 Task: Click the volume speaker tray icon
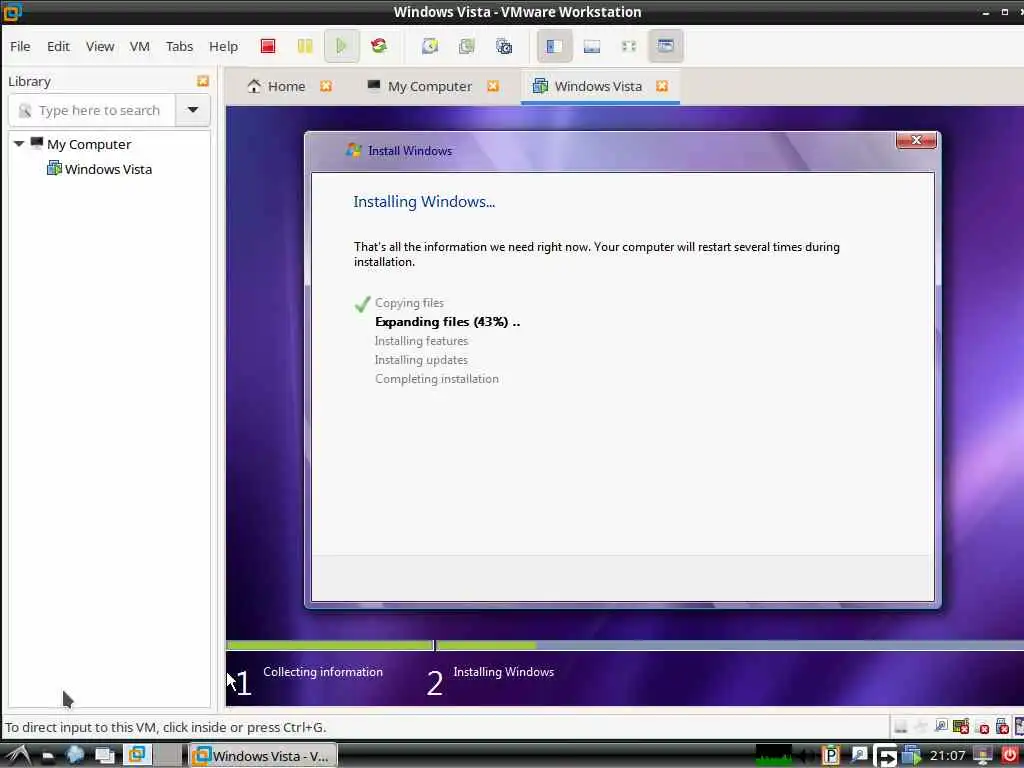pos(807,756)
